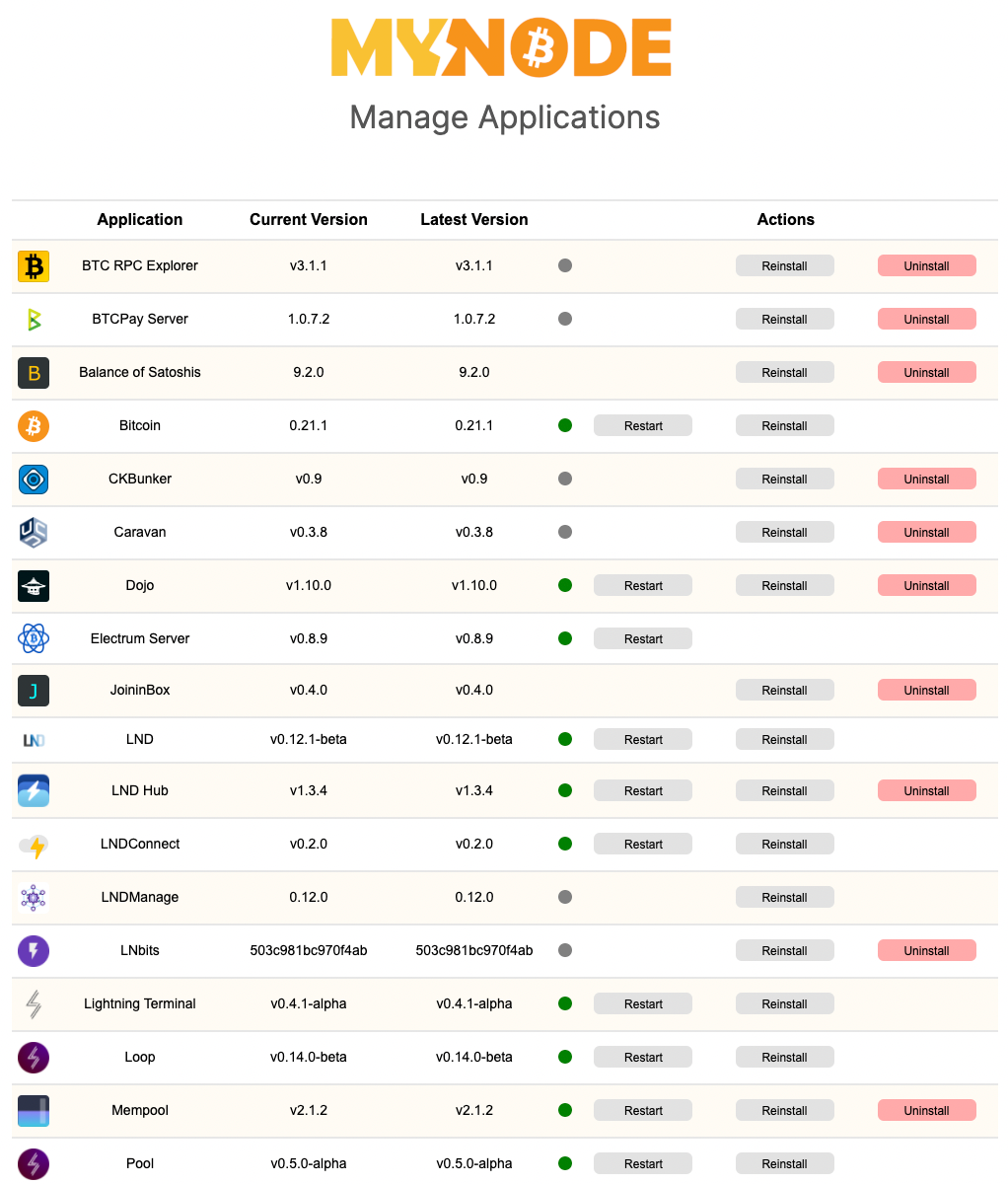Click the Caravan app icon
The height and width of the screenshot is (1184, 1008).
click(x=34, y=533)
